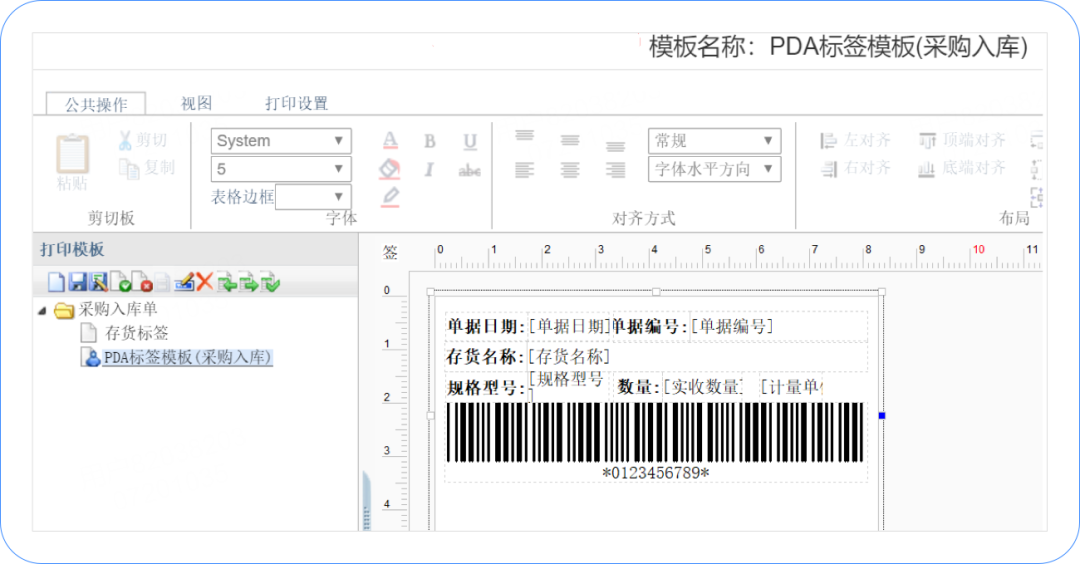This screenshot has height=564, width=1080.
Task: Open the fill color bucket picker
Action: (x=390, y=169)
